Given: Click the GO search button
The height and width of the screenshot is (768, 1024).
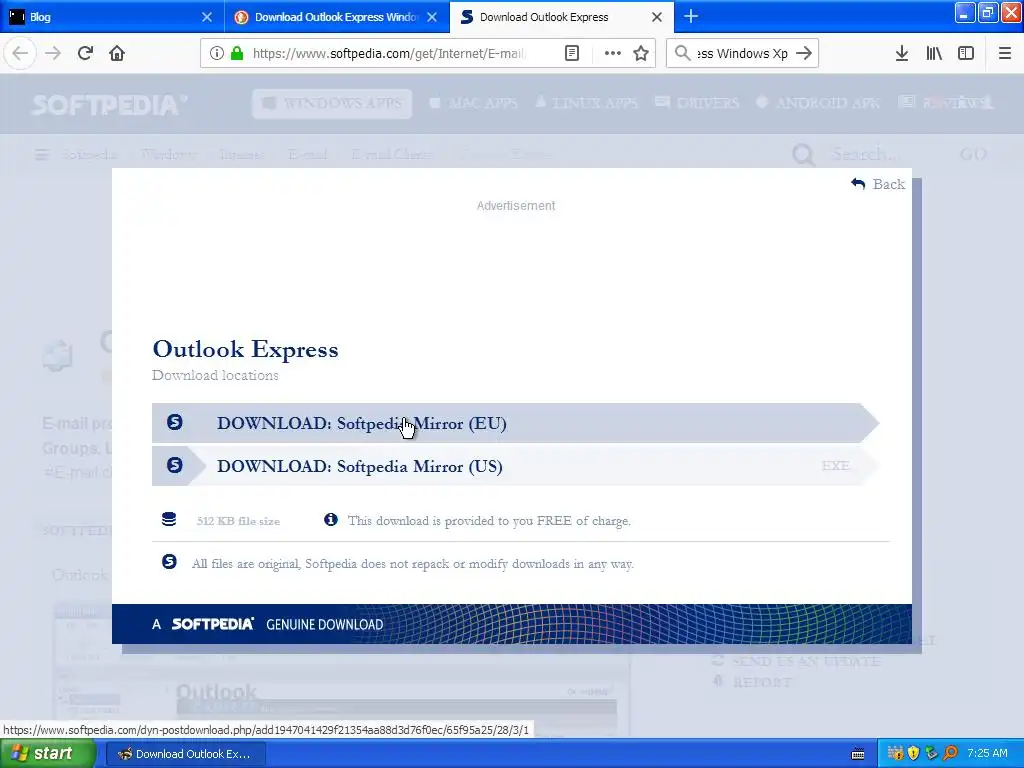Looking at the screenshot, I should click(x=973, y=154).
